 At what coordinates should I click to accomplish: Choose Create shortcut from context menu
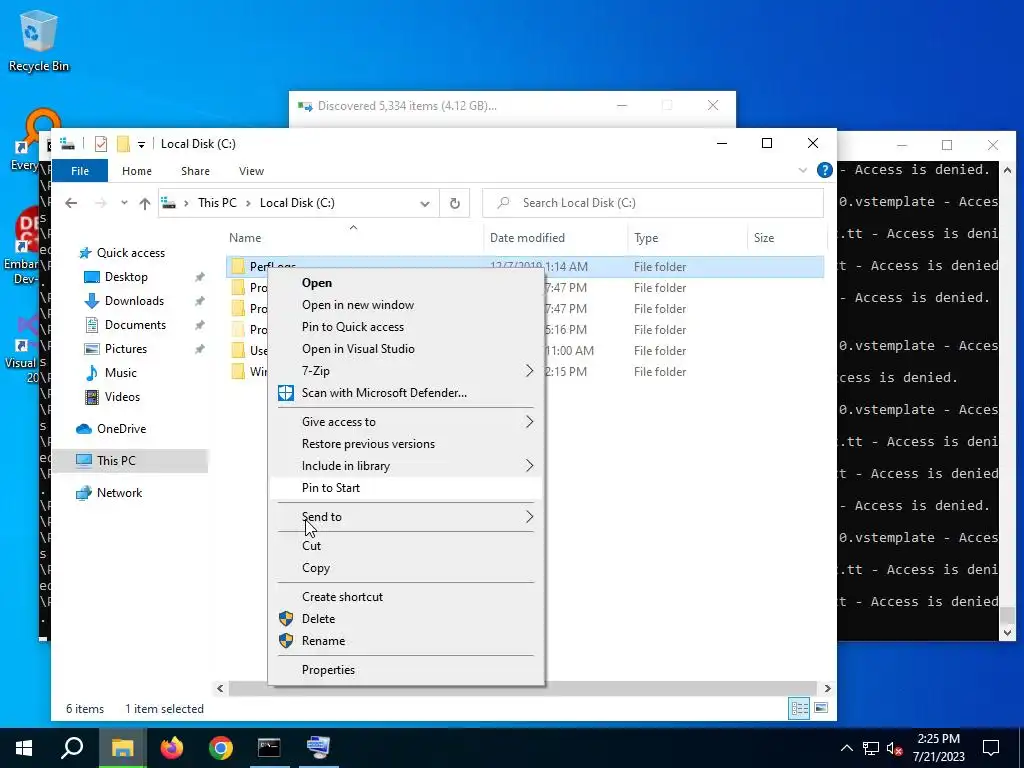406,597
